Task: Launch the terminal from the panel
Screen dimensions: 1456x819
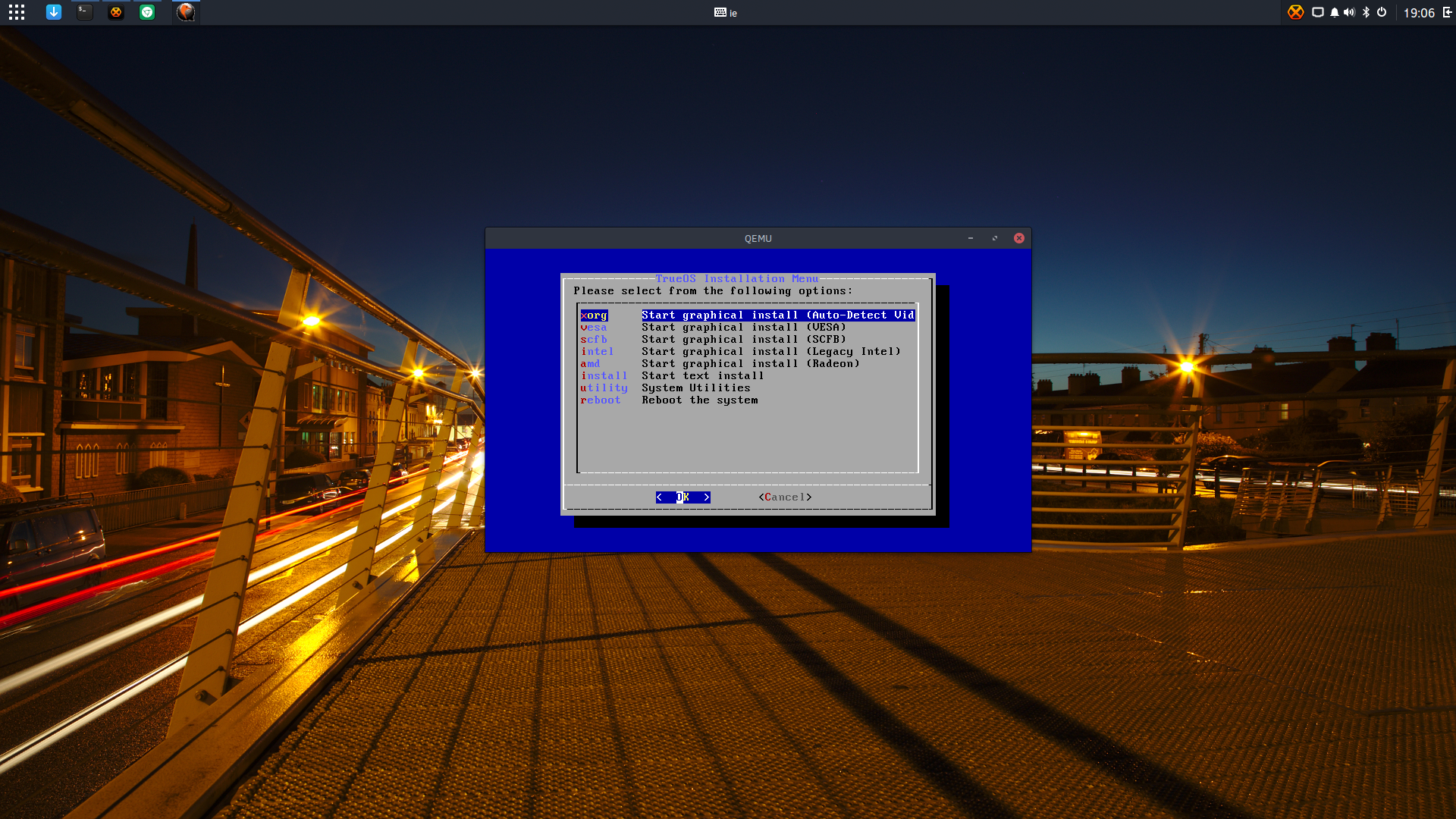Action: (85, 12)
